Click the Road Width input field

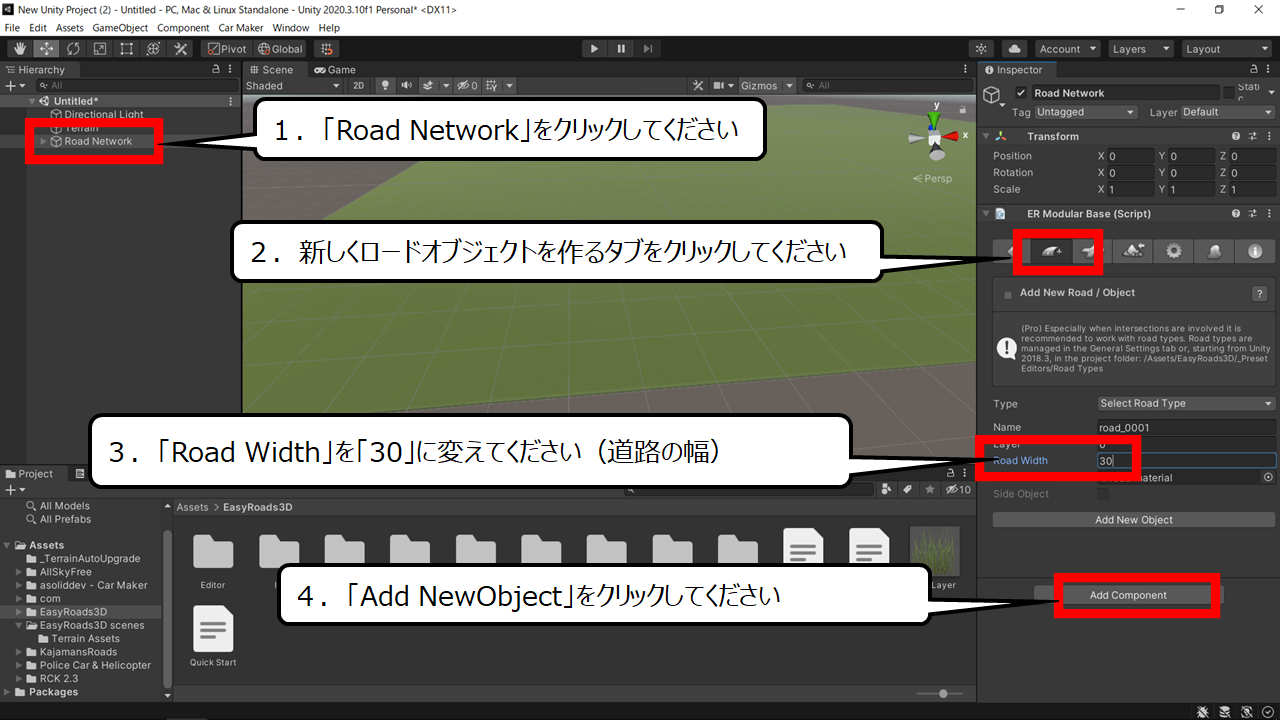[x=1187, y=461]
